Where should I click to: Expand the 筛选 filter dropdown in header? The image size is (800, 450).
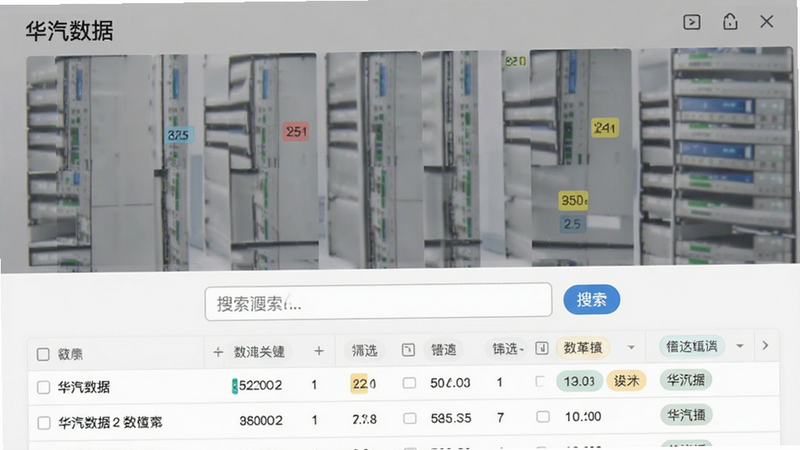507,349
